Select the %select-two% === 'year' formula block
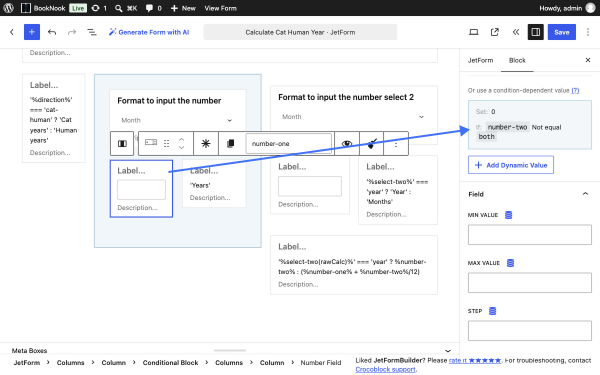The height and width of the screenshot is (375, 600). (x=398, y=190)
